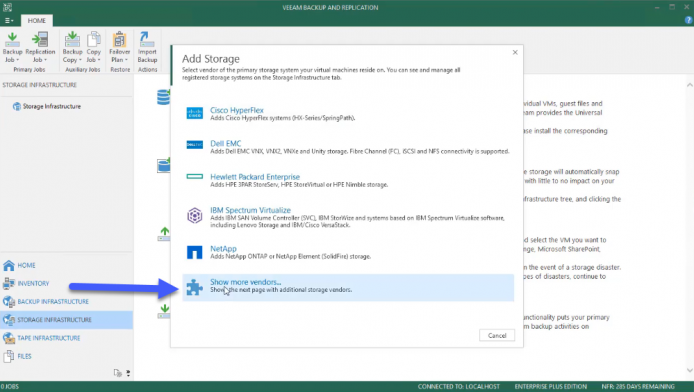This screenshot has width=694, height=392.
Task: Click the Dell EMC vendor icon
Action: point(194,144)
